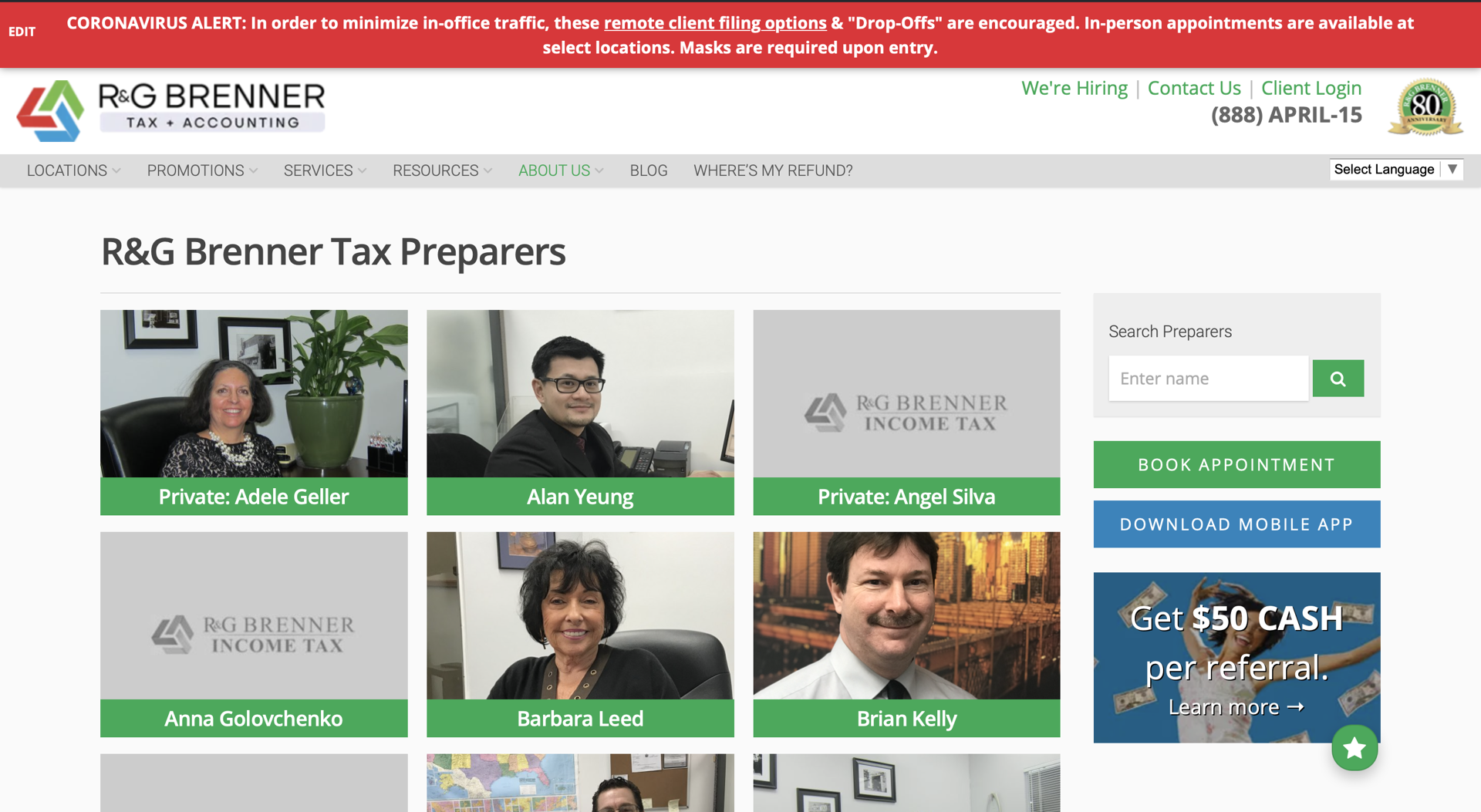
Task: Click the EDIT link in alert bar
Action: pyautogui.click(x=22, y=32)
